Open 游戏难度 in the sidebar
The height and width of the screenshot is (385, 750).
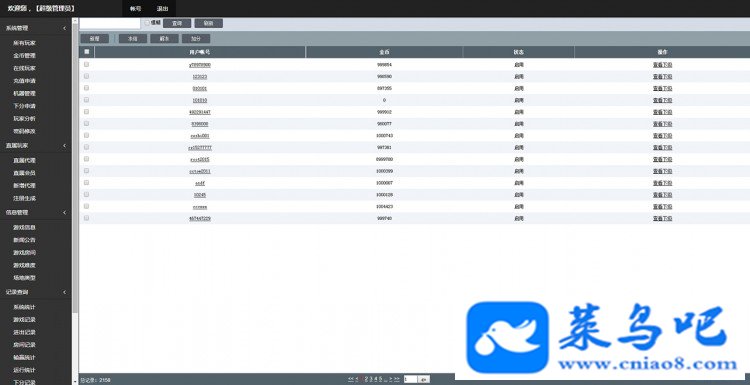click(x=24, y=264)
